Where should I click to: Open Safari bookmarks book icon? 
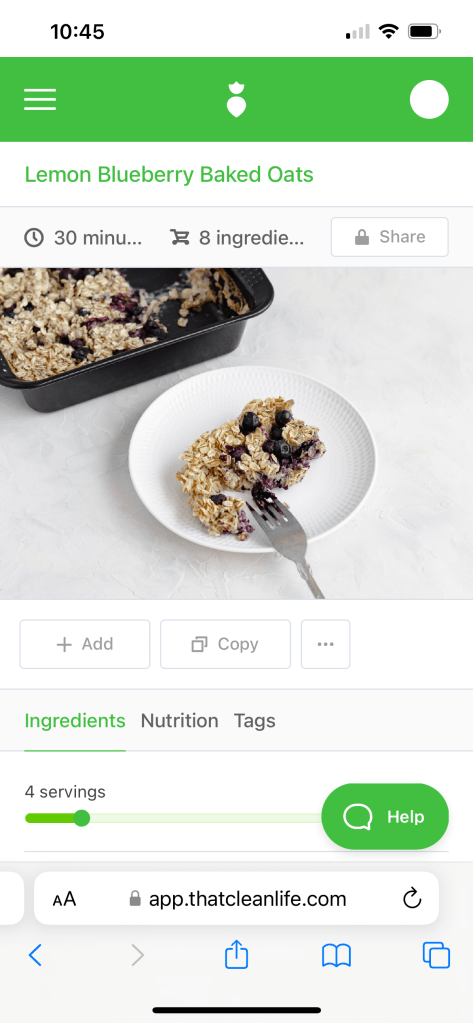[337, 956]
